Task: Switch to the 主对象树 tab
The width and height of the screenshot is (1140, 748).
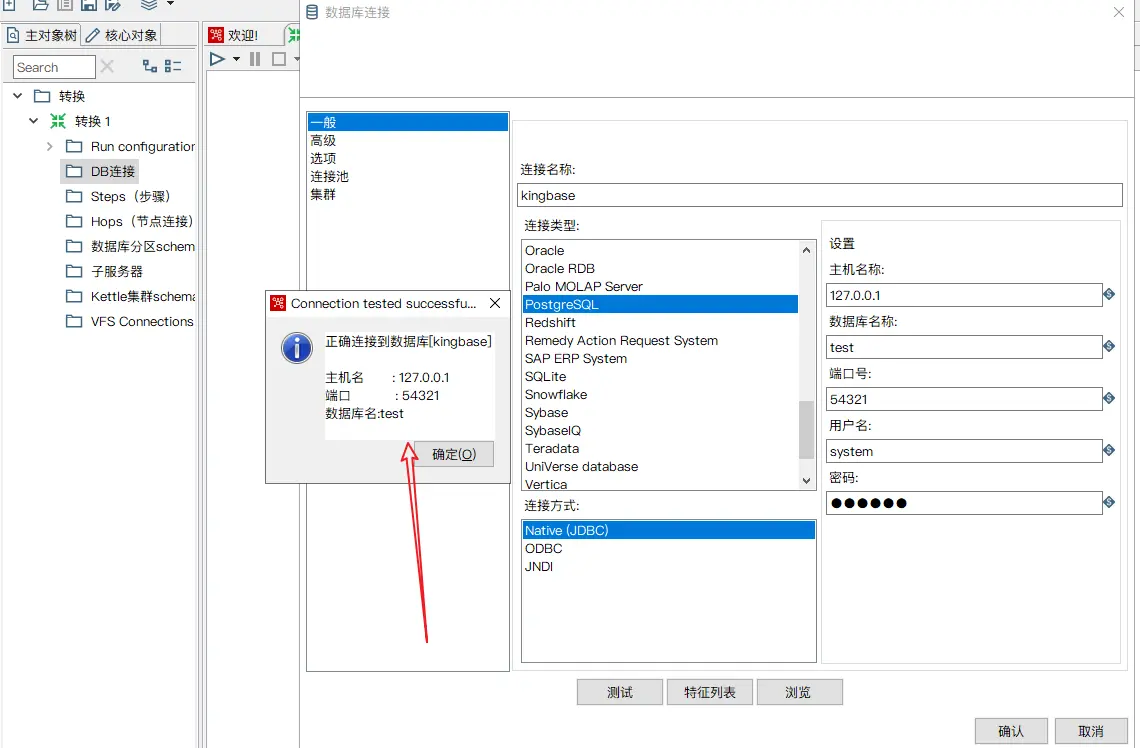Action: (x=41, y=35)
